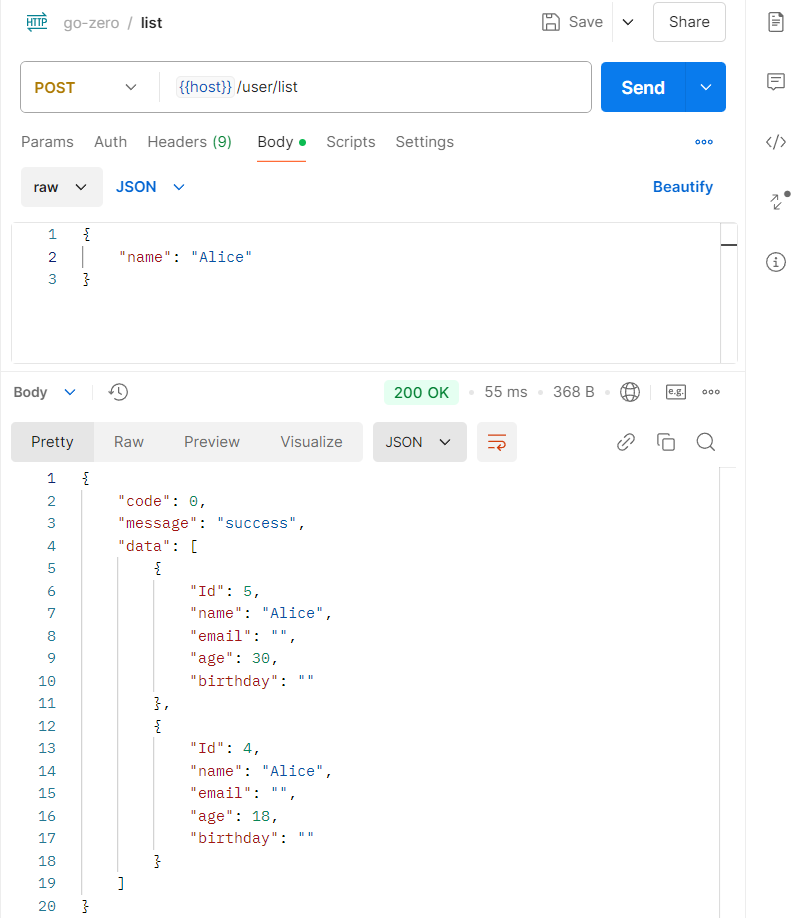The image size is (801, 918).
Task: Click the globe network icon
Action: point(630,392)
